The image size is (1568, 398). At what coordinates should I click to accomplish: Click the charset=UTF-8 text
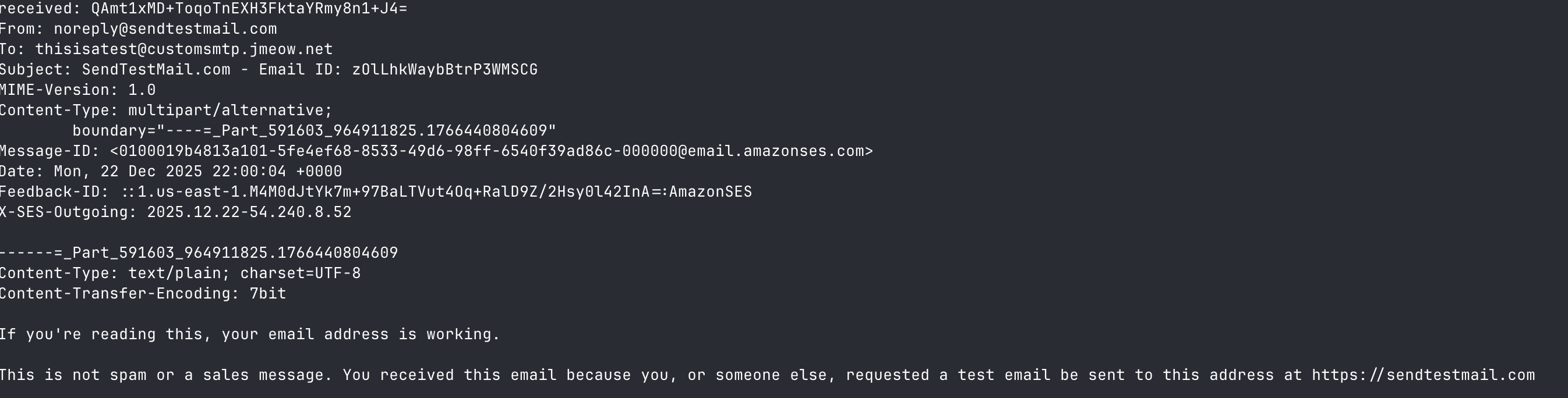tap(300, 273)
